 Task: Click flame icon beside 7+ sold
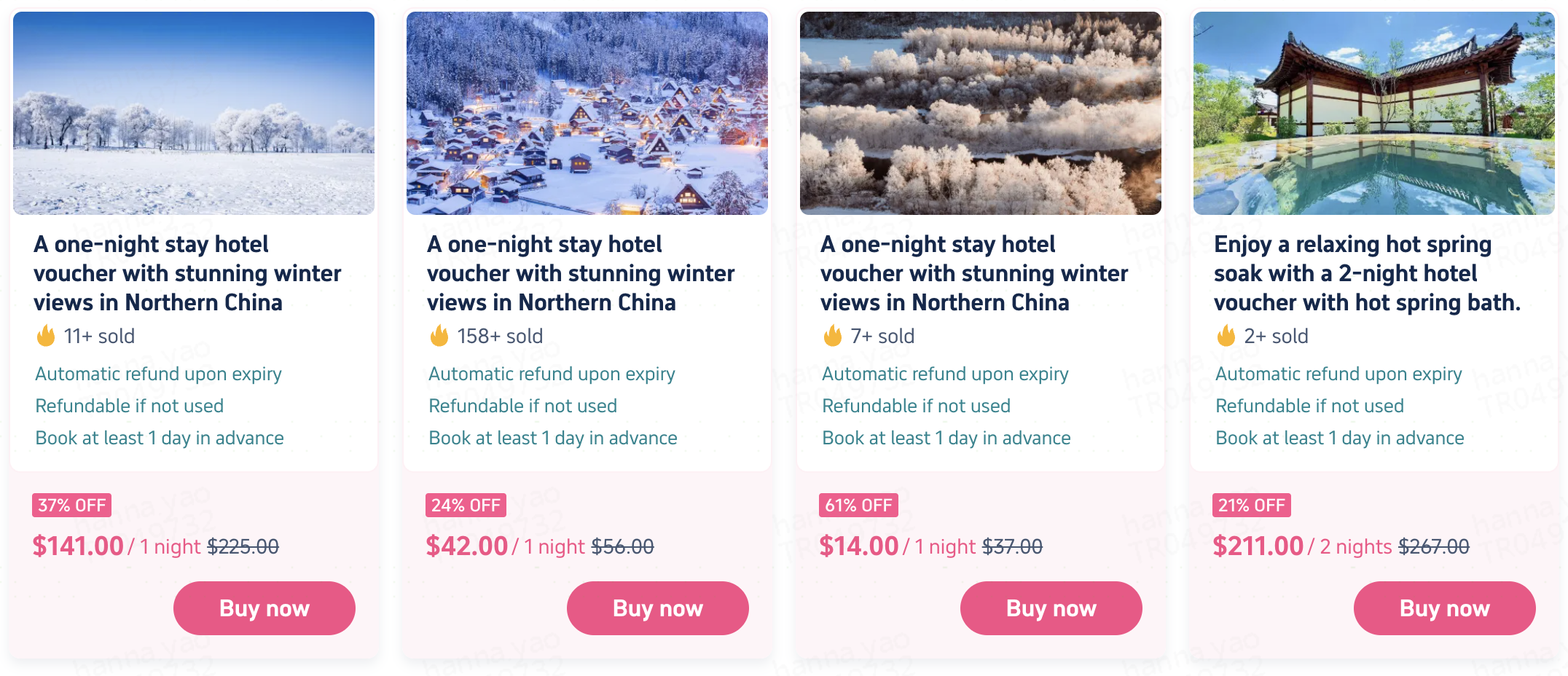(833, 336)
